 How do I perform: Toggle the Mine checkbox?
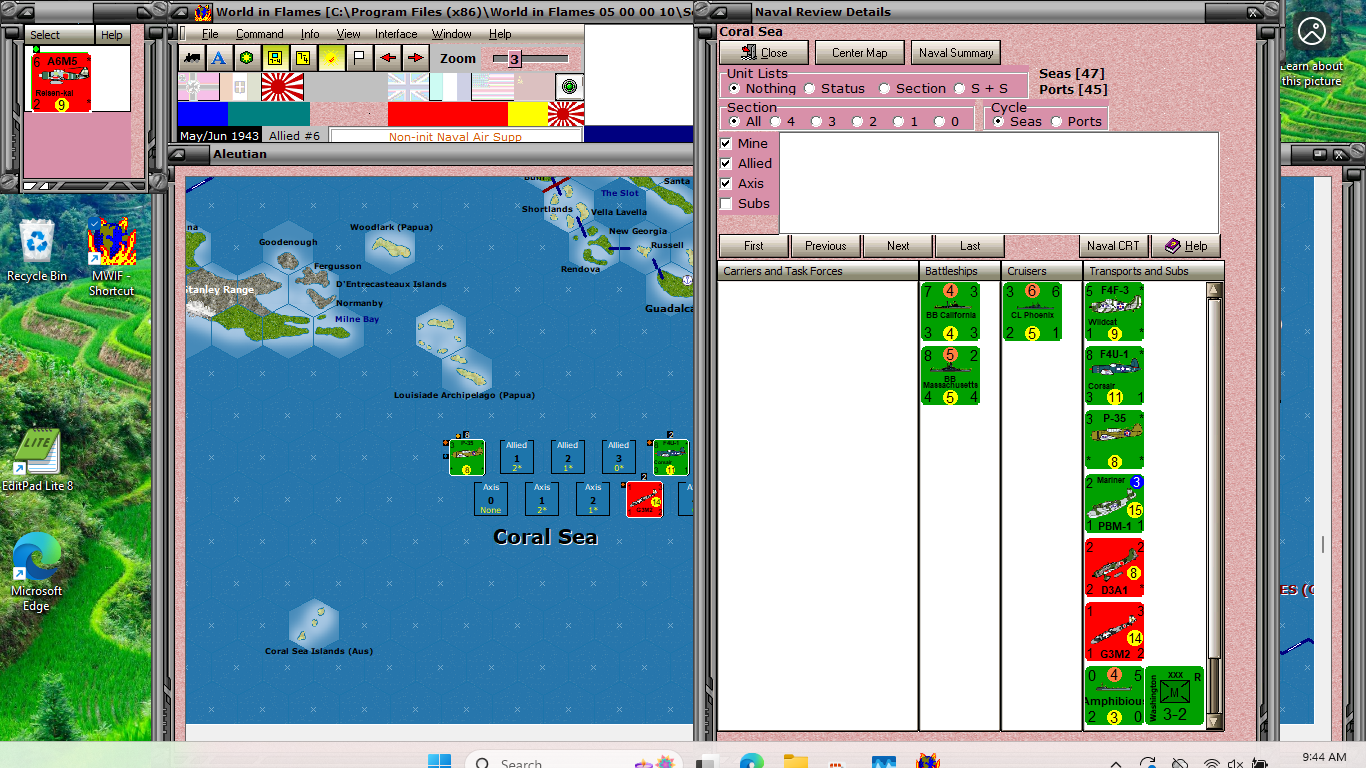(726, 143)
